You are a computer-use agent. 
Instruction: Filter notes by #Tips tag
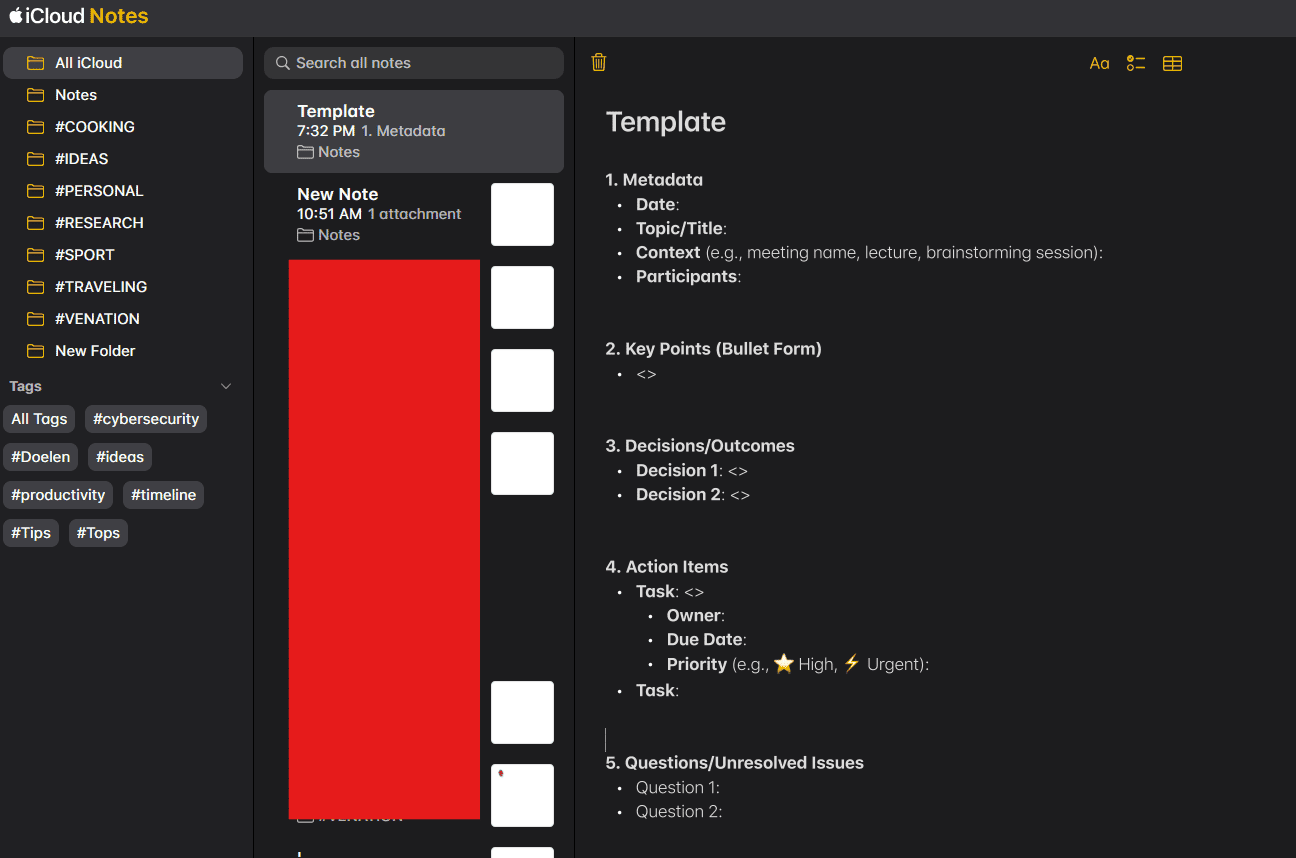31,533
